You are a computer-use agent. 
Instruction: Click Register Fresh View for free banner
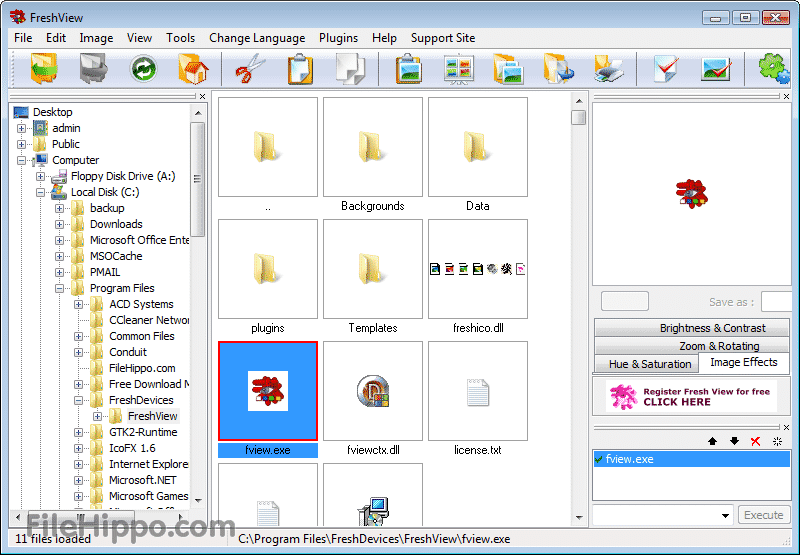pos(692,396)
